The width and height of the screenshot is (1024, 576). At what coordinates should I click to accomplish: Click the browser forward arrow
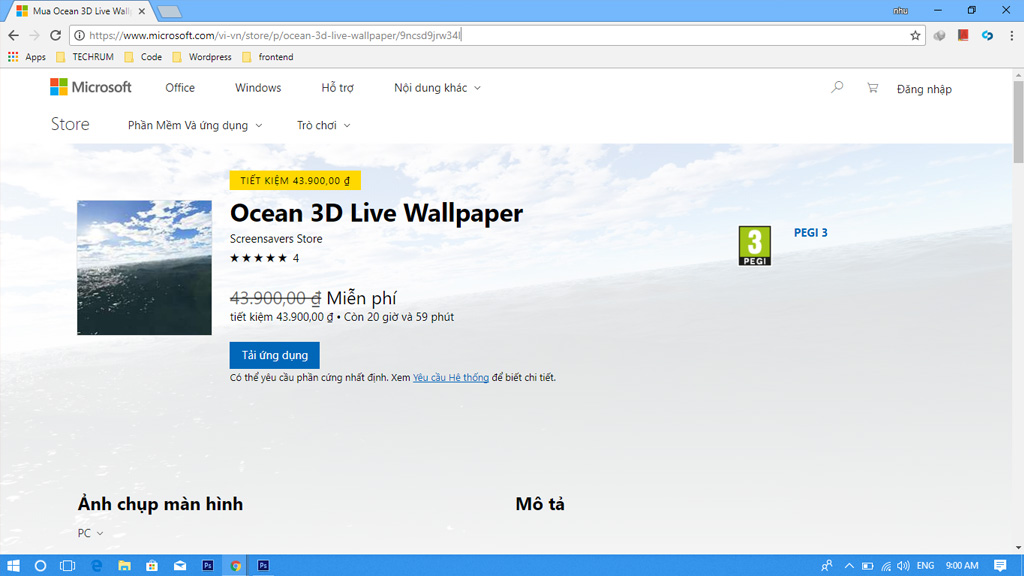pyautogui.click(x=35, y=35)
